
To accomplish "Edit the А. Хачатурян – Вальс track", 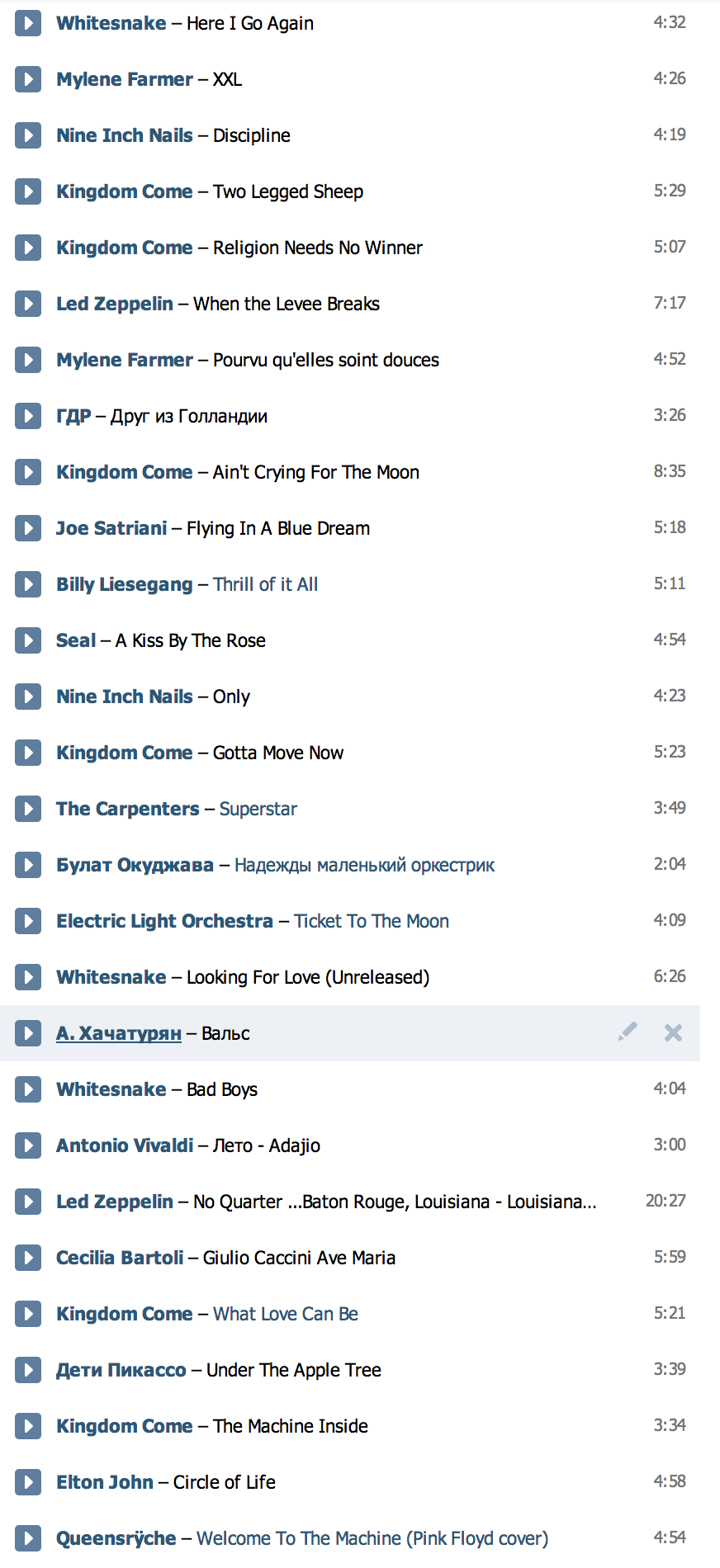I will pos(628,1032).
